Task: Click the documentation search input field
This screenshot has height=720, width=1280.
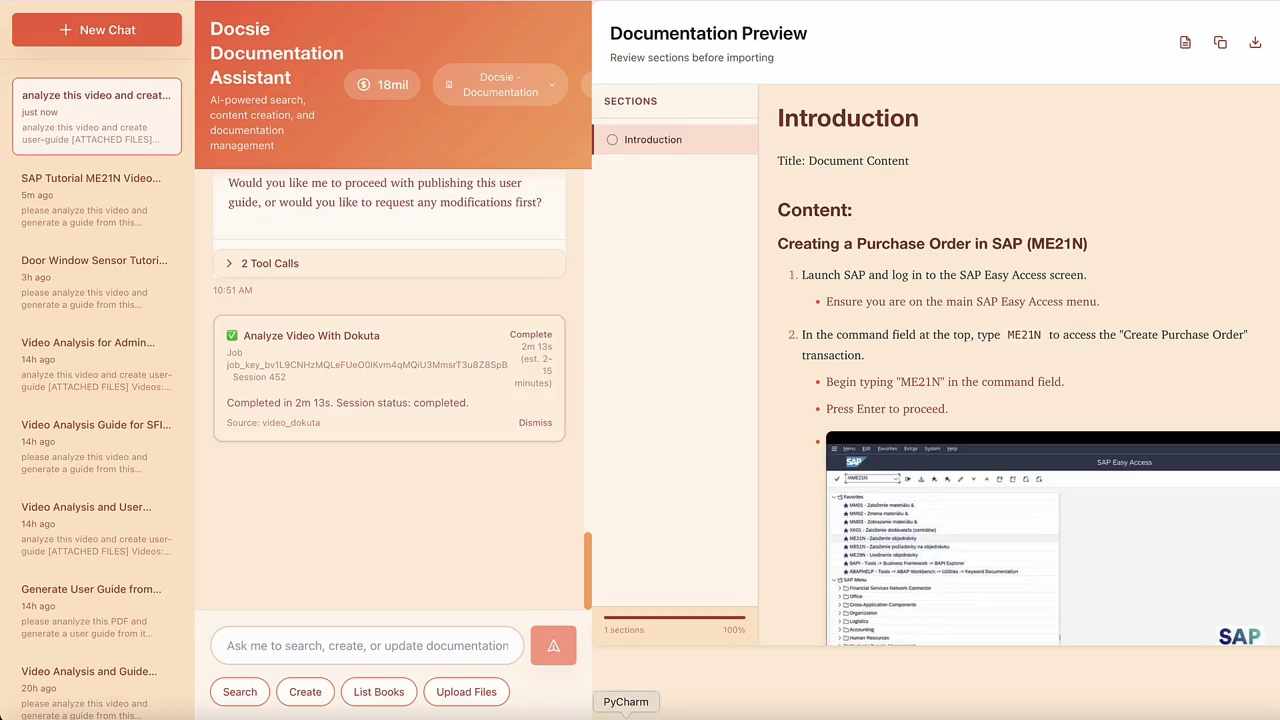Action: (367, 645)
